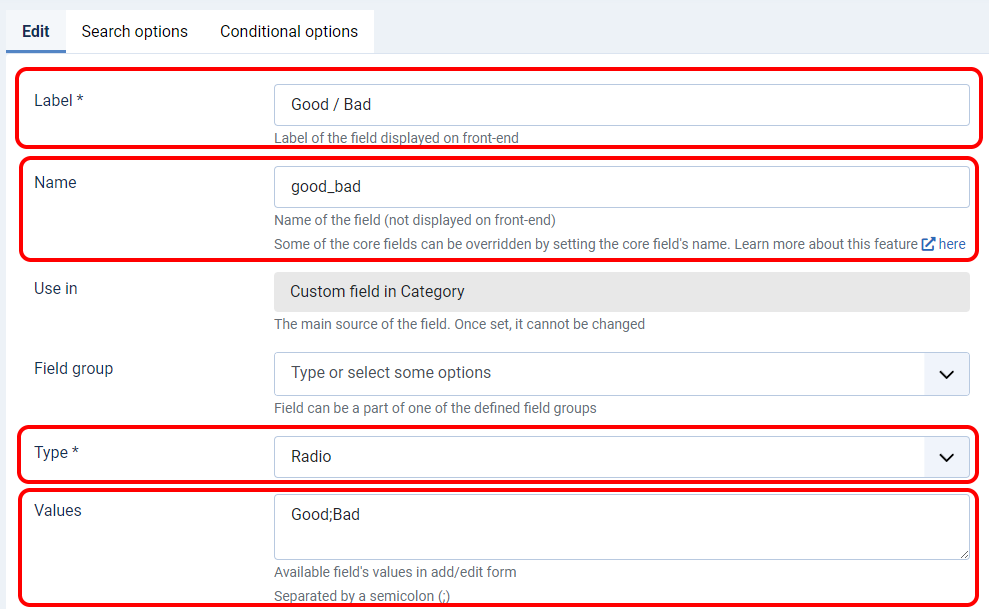Click 'Name of the field (not displayed on front-end)' hint
This screenshot has width=989, height=609.
415,220
